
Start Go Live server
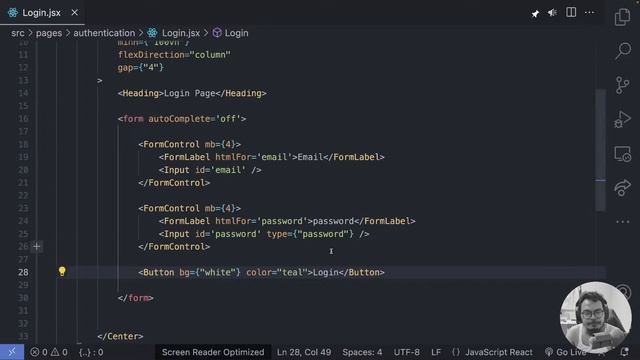point(565,352)
